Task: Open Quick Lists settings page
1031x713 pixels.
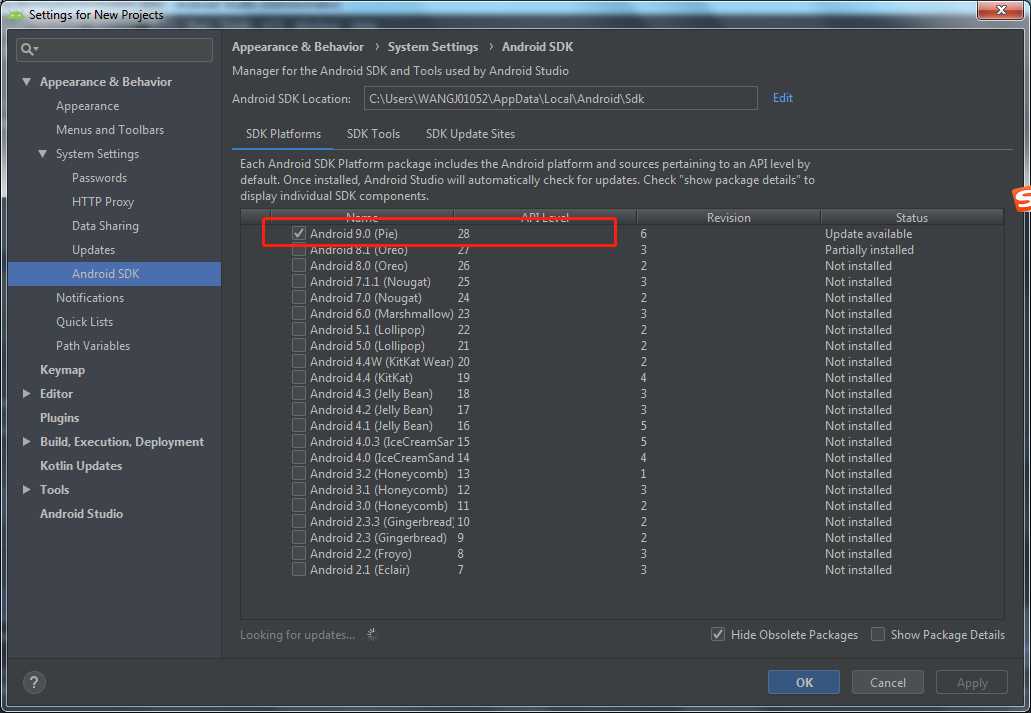Action: (x=84, y=322)
